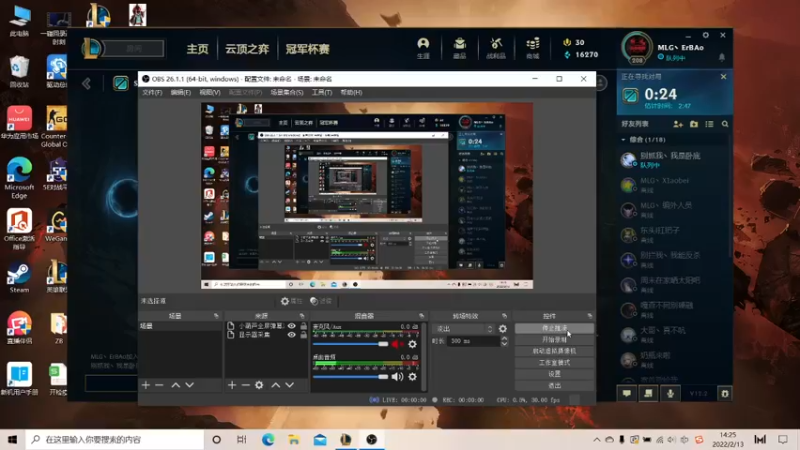Move selected source up in list
The width and height of the screenshot is (800, 450).
[x=276, y=385]
